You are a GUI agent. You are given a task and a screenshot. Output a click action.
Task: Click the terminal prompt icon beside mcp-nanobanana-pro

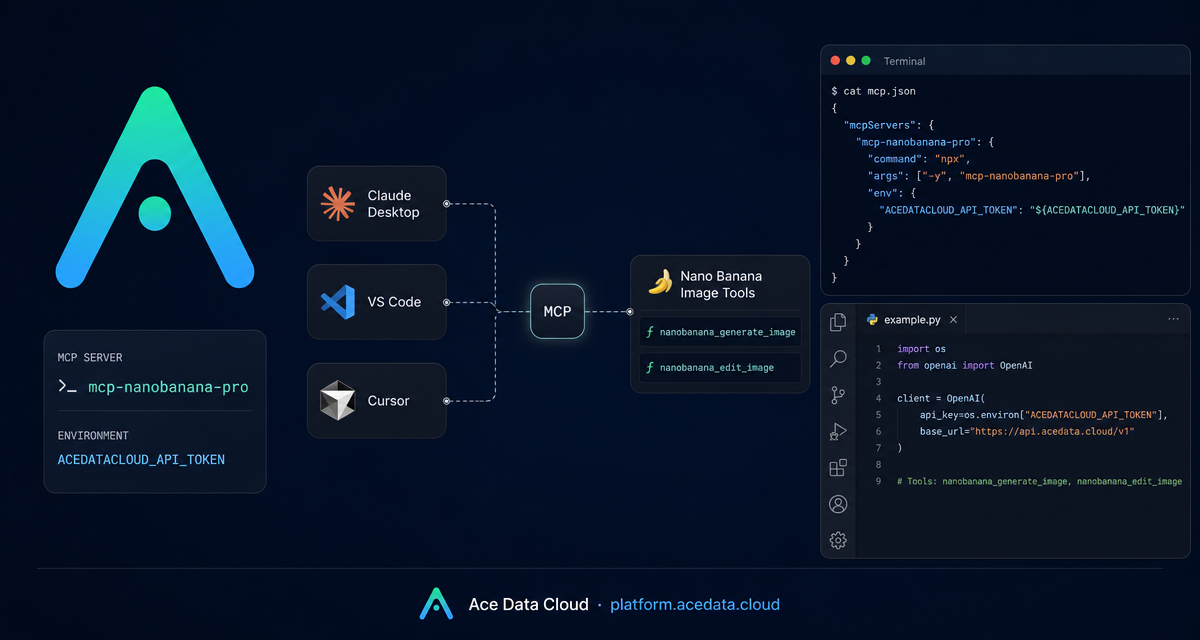[68, 386]
